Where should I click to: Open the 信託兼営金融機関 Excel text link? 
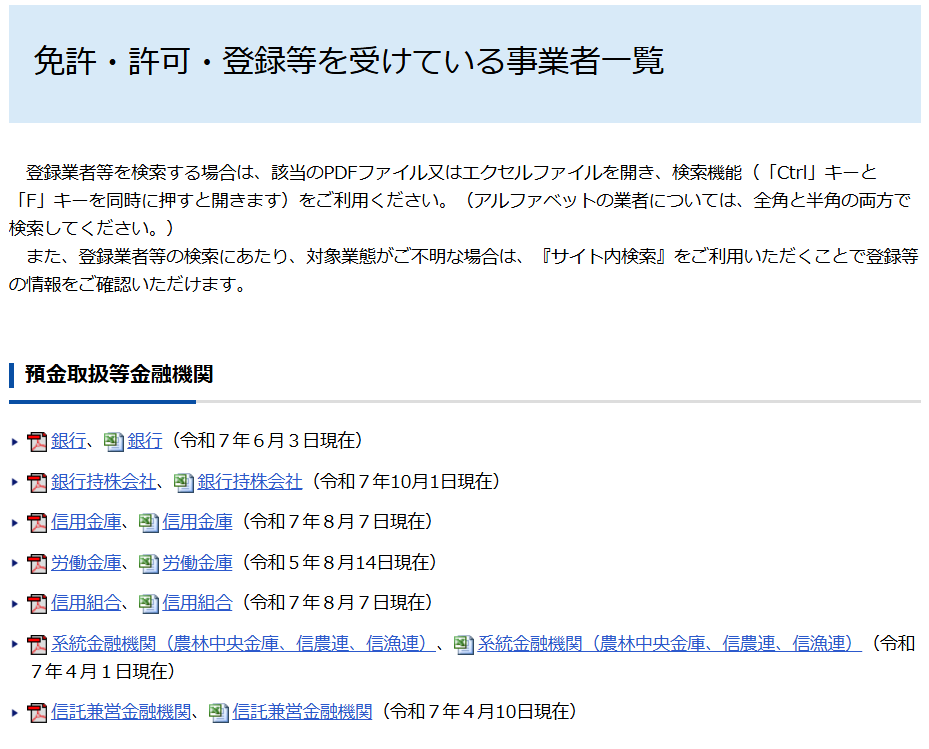[x=302, y=712]
